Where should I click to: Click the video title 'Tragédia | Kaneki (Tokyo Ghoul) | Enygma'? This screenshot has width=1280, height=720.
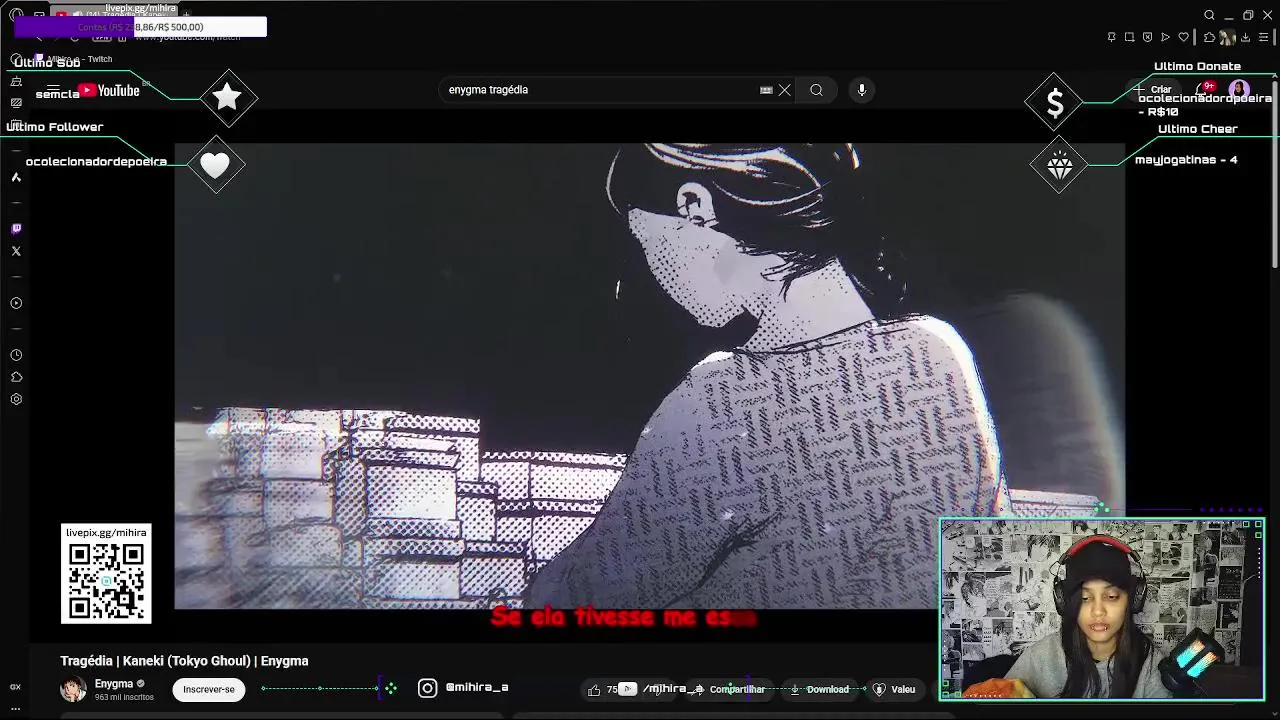click(184, 661)
